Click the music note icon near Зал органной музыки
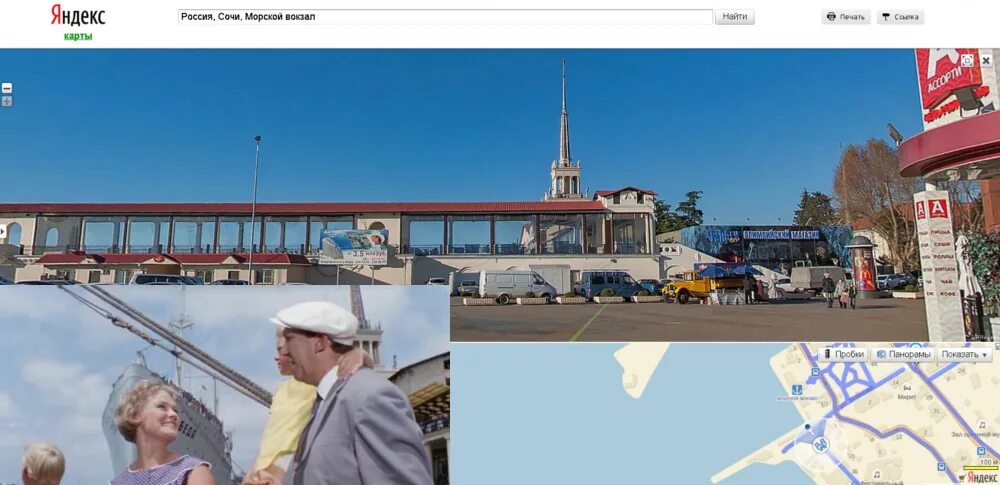The height and width of the screenshot is (485, 1000). click(982, 425)
